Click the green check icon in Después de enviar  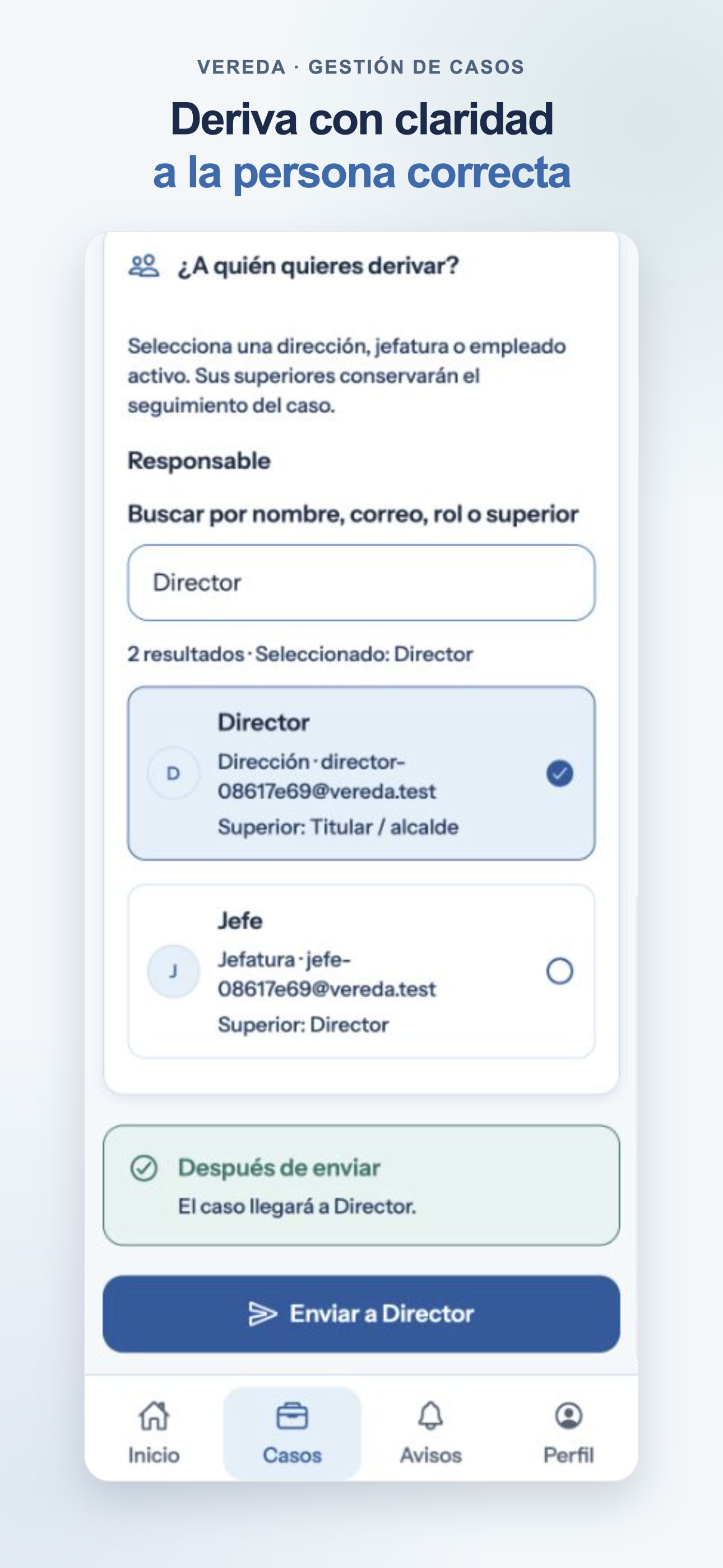144,1168
